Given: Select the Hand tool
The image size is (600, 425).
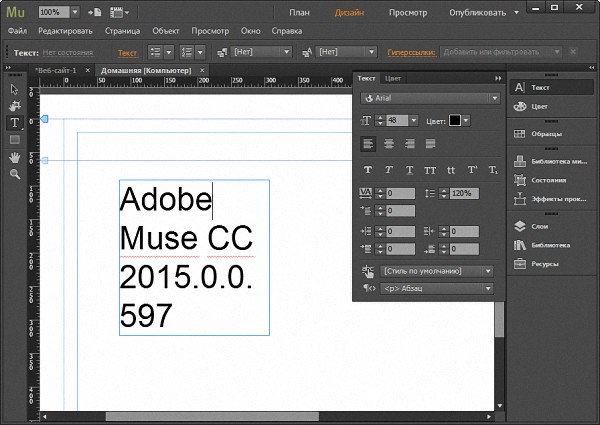Looking at the screenshot, I should [15, 157].
